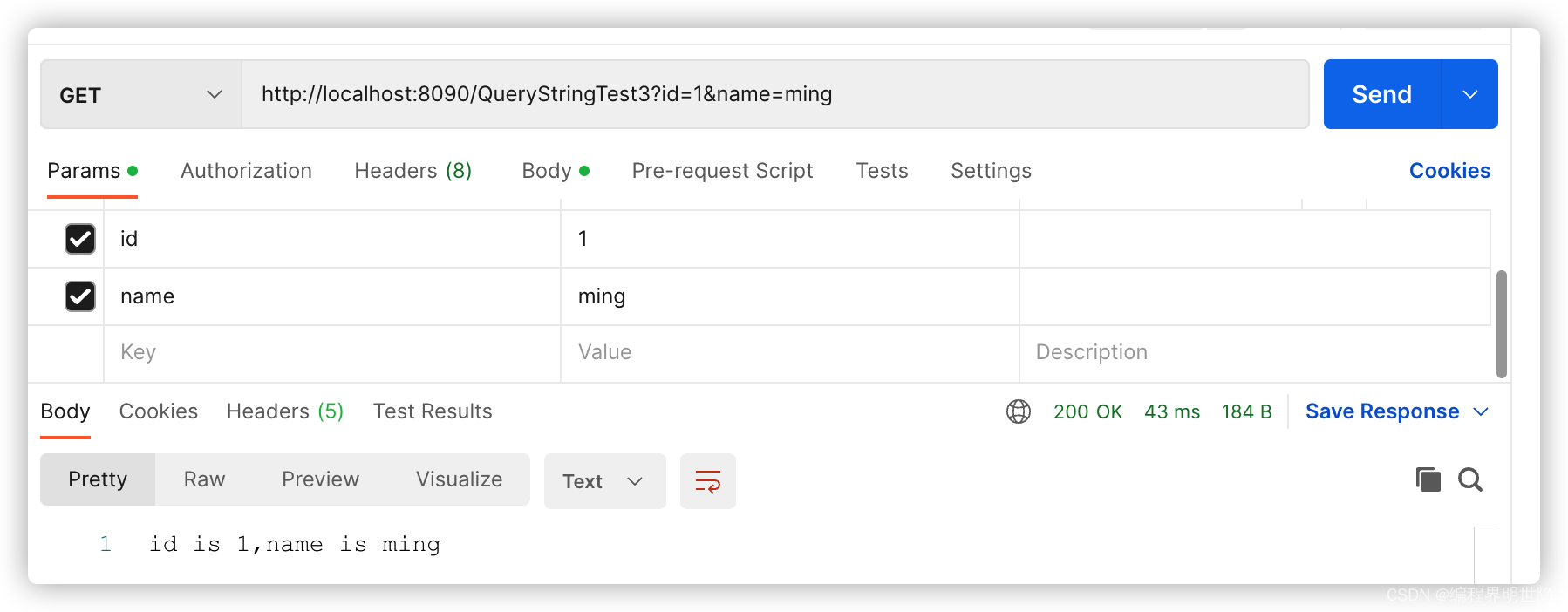
Task: Switch to the Visualize view
Action: point(459,479)
